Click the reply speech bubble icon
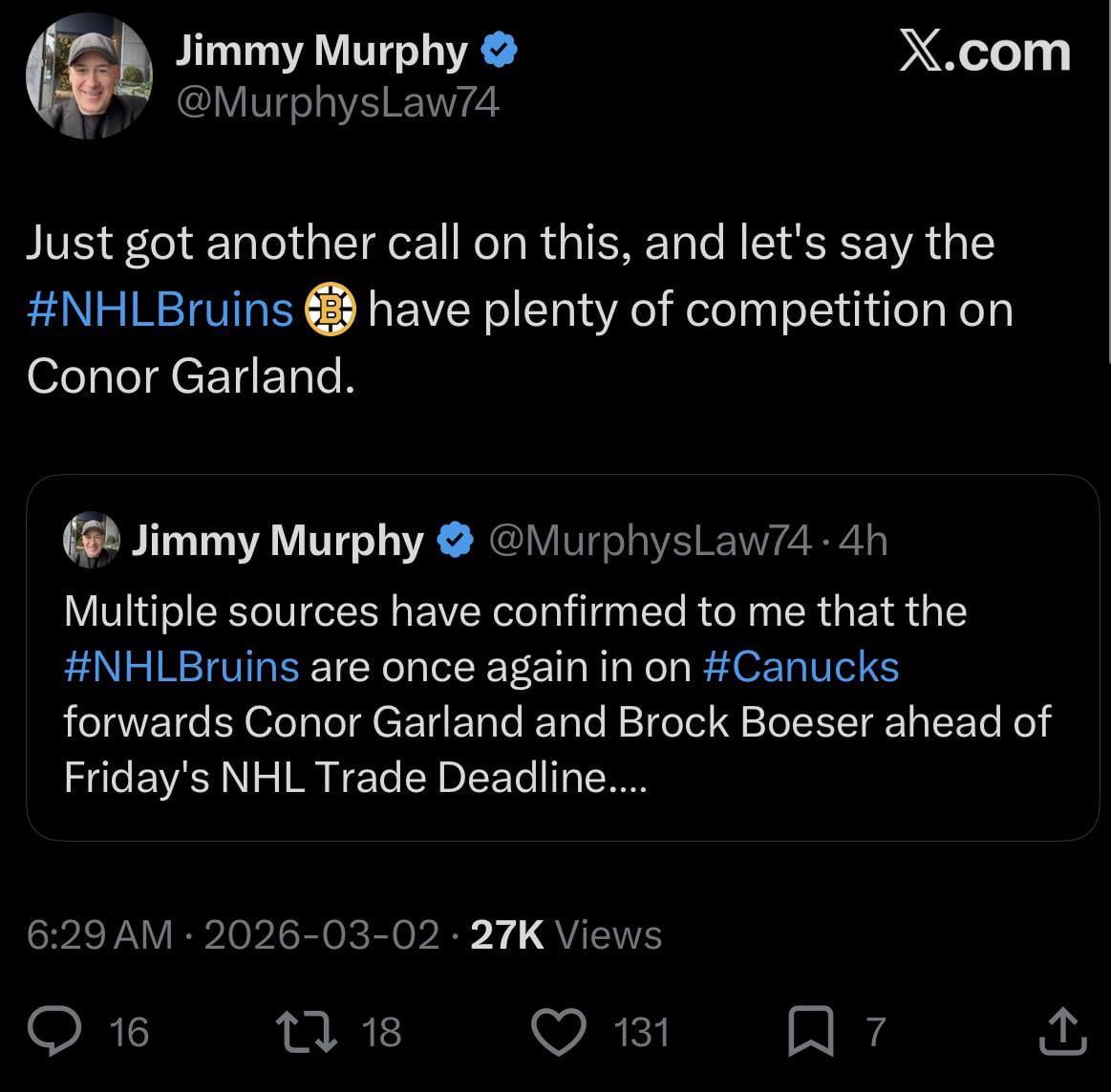The width and height of the screenshot is (1111, 1092). (x=56, y=1032)
